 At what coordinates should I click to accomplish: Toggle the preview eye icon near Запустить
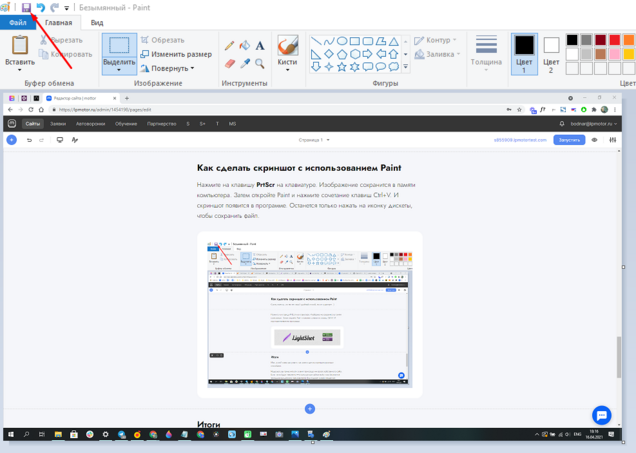point(594,140)
